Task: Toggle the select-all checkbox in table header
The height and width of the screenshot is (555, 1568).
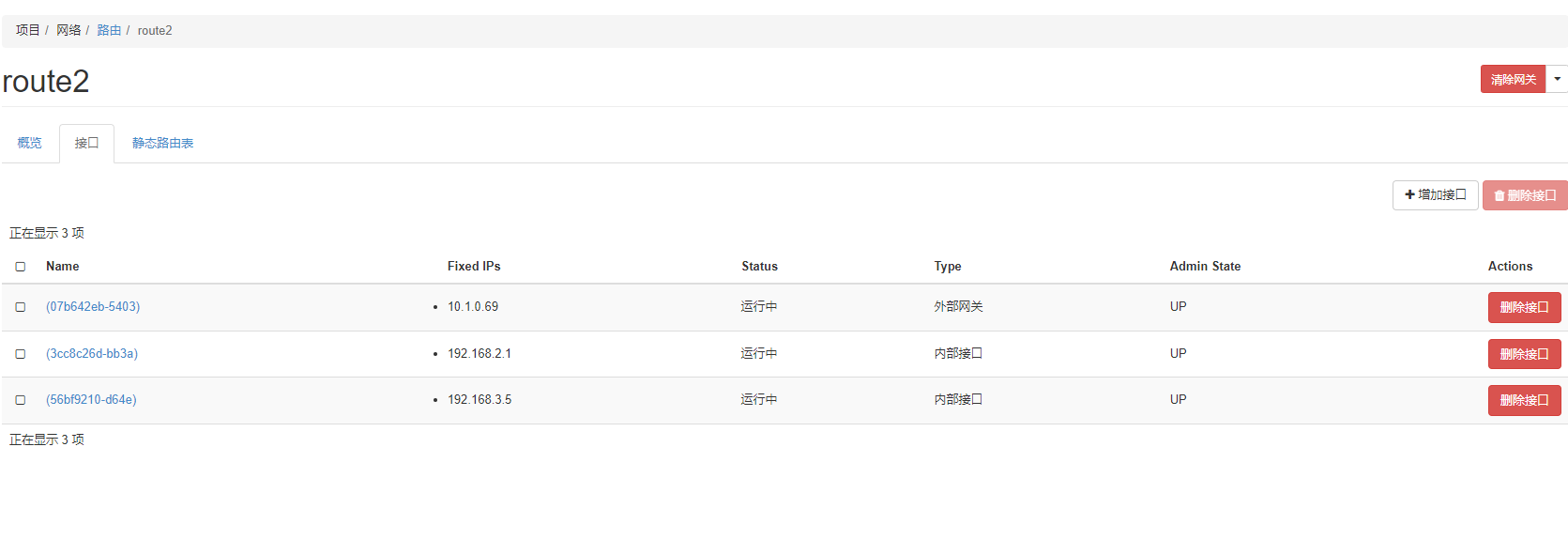Action: (x=21, y=267)
